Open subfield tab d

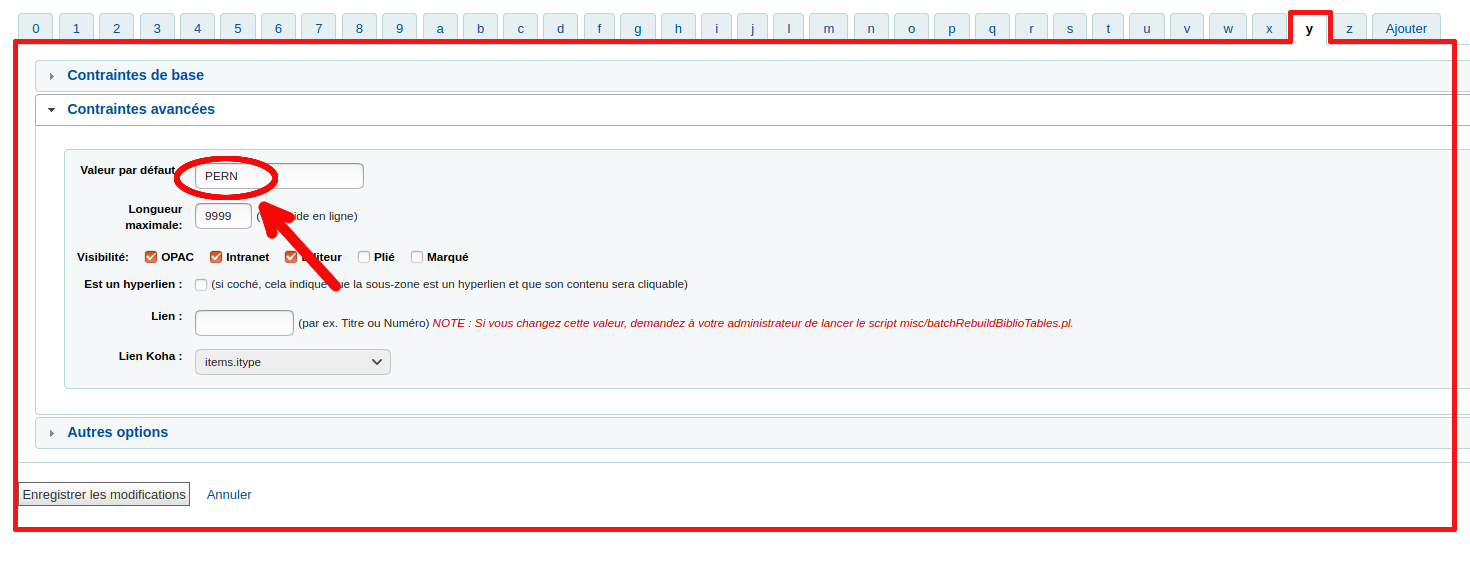pyautogui.click(x=560, y=28)
